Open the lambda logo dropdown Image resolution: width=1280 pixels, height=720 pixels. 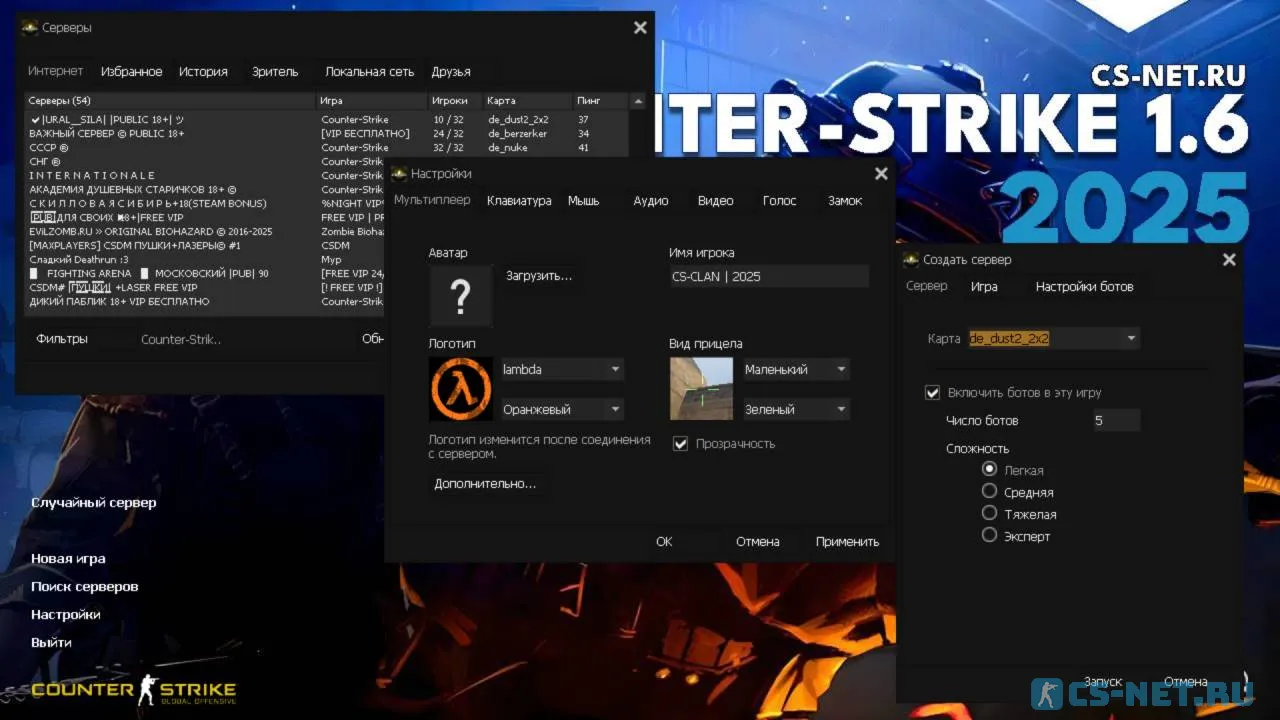click(562, 369)
